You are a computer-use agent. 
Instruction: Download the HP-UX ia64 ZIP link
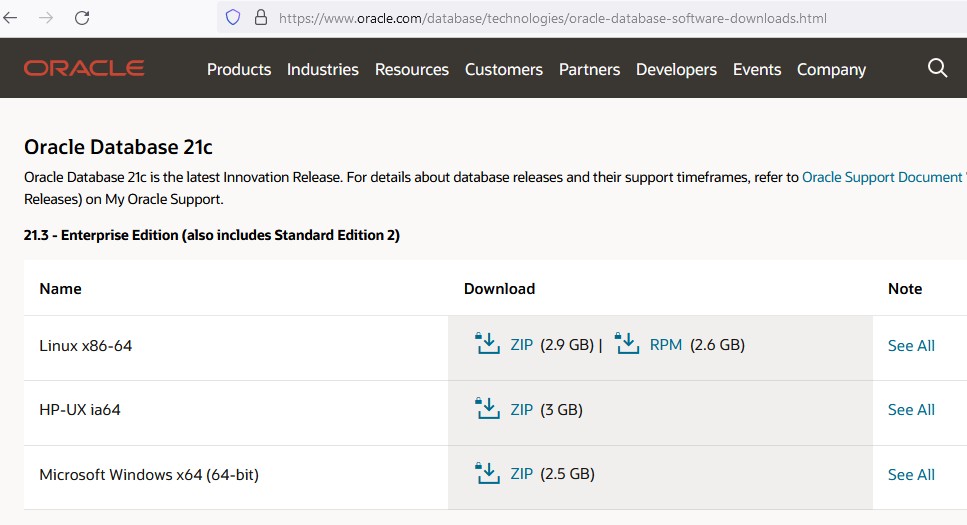pyautogui.click(x=522, y=410)
